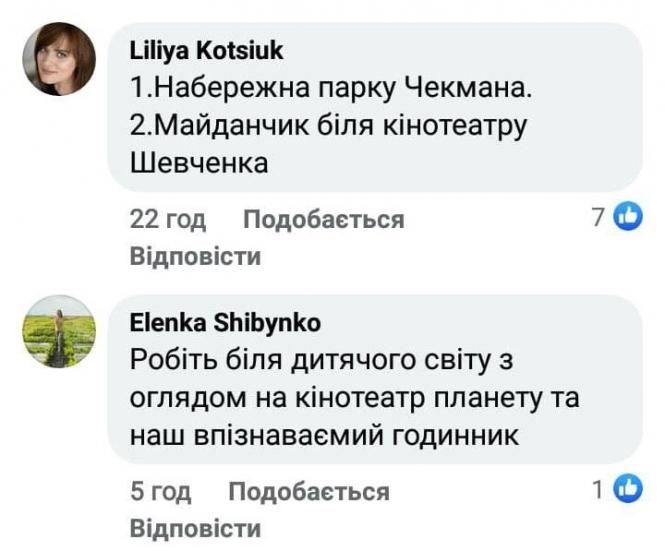Like Liliya Kotsiuk's comment with Подобається
Viewport: 665px width, 551px height.
click(324, 219)
